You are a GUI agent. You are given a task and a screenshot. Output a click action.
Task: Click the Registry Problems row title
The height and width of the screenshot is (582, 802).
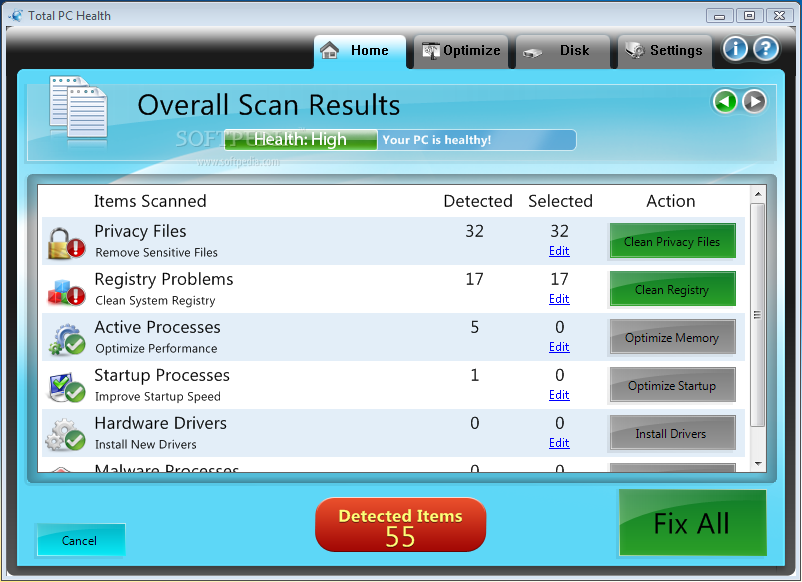click(x=164, y=279)
